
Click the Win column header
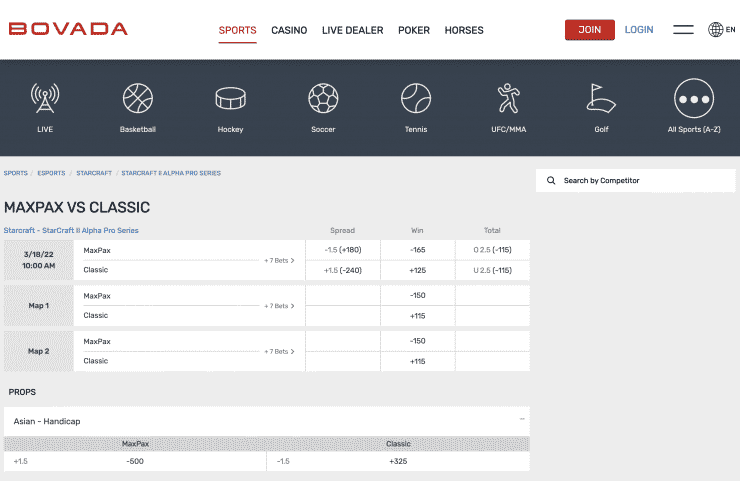417,230
